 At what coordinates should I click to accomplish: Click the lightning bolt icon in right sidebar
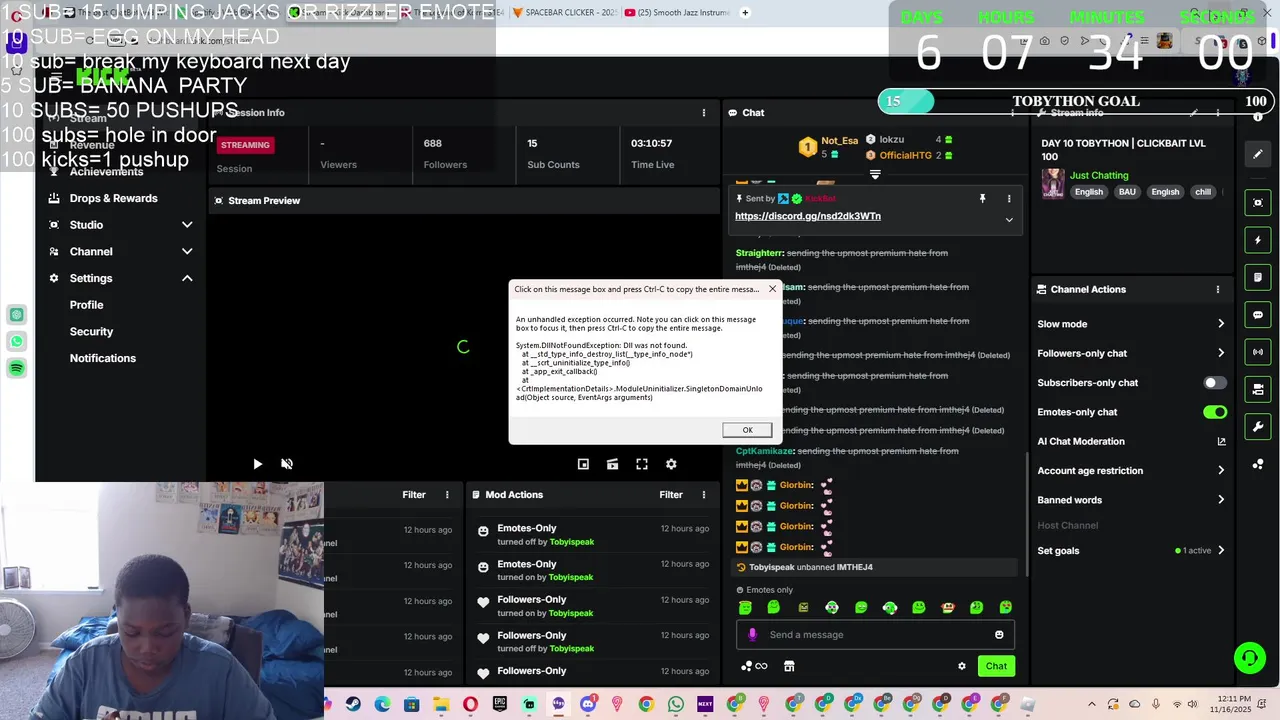coord(1258,240)
